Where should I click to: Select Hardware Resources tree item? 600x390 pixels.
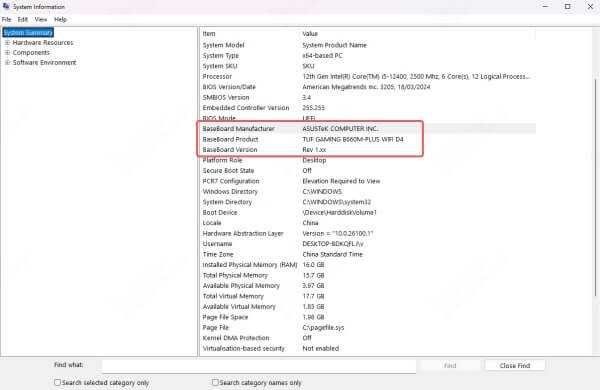click(43, 42)
